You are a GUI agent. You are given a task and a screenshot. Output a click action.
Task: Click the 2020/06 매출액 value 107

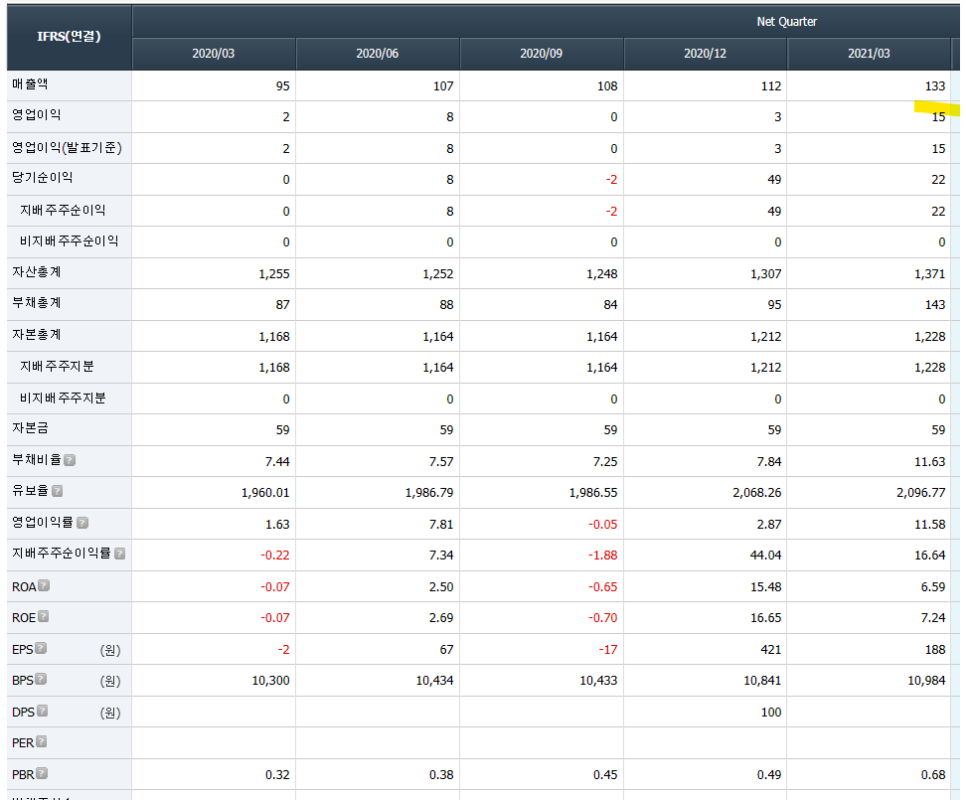443,86
